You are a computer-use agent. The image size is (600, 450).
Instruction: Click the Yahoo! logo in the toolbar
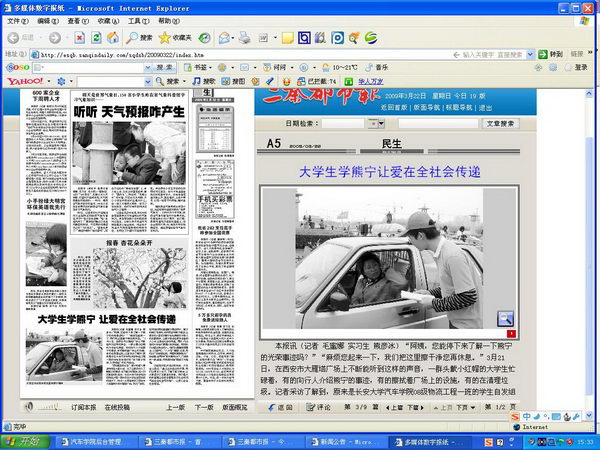pos(20,81)
